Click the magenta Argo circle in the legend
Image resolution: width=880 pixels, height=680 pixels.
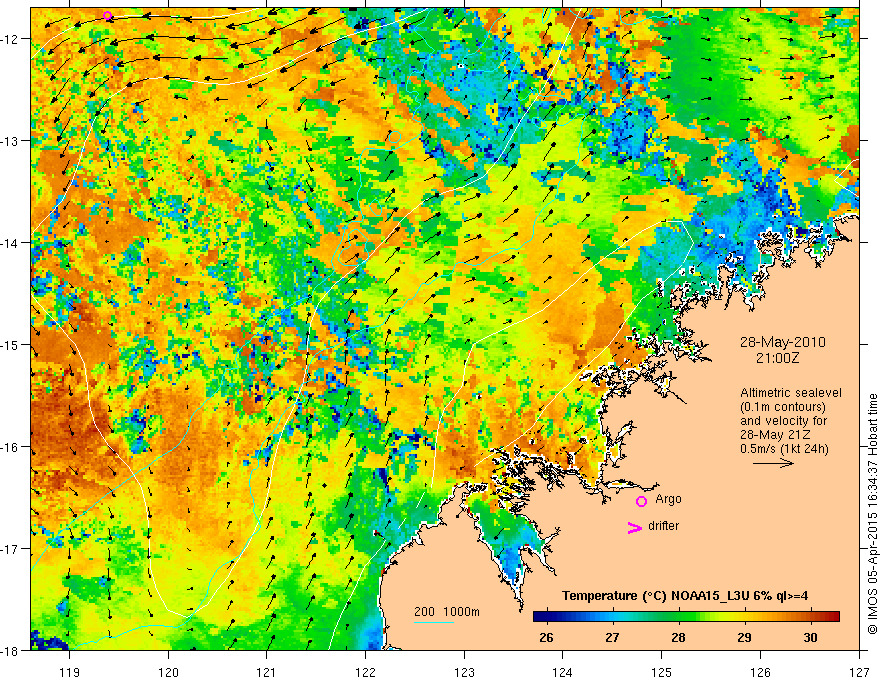641,501
